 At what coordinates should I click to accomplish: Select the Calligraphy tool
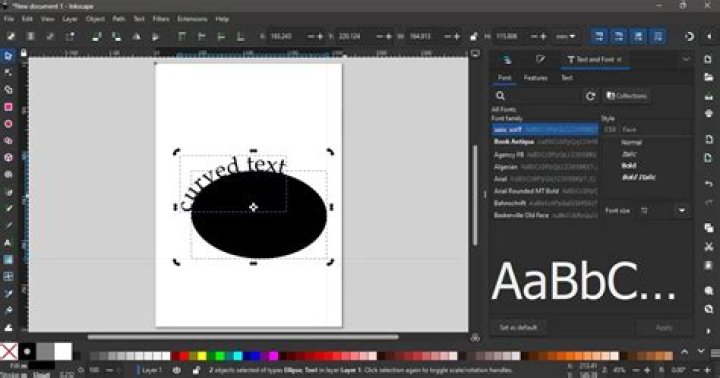click(x=8, y=226)
